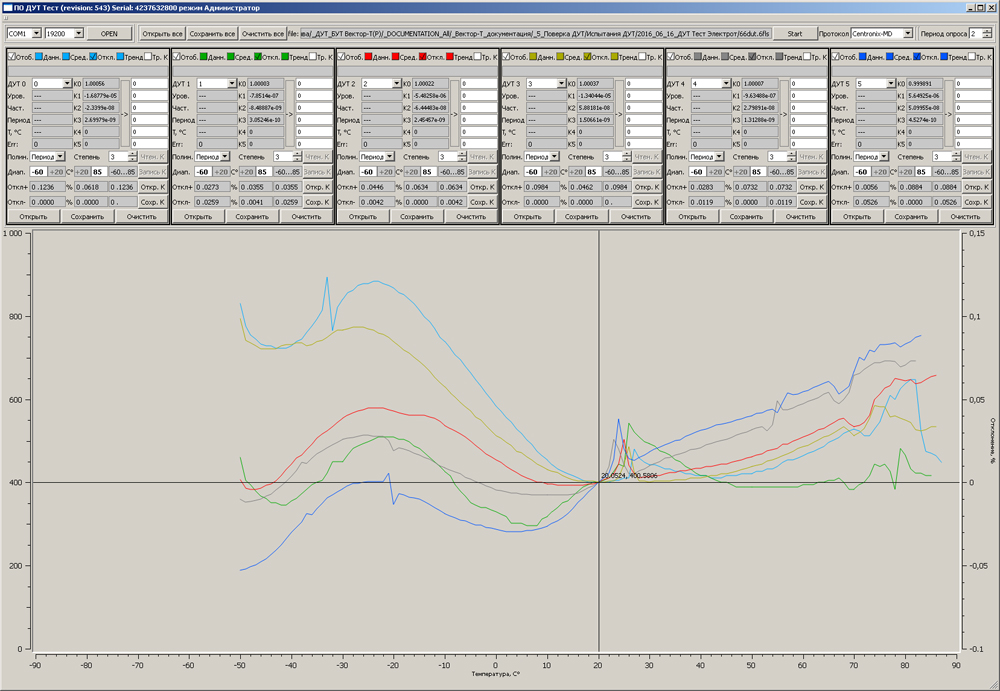Click the -60...85 range button in ДУТ 4 panel
The width and height of the screenshot is (1000, 691).
[784, 172]
